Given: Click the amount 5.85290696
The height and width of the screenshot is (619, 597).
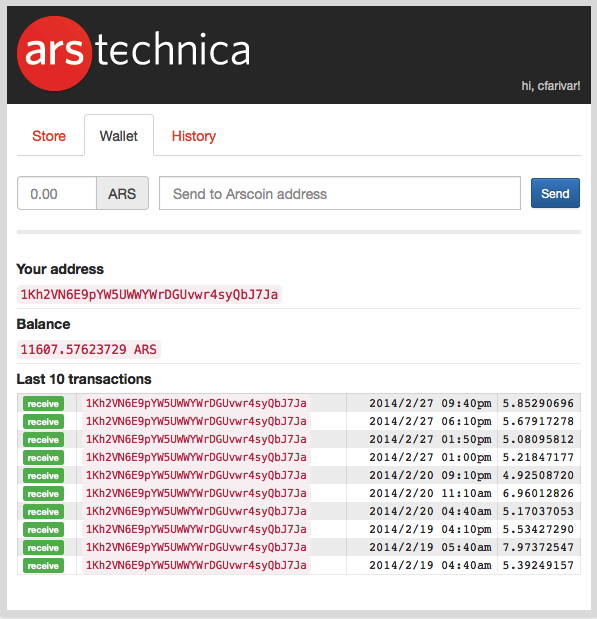Looking at the screenshot, I should tap(538, 403).
